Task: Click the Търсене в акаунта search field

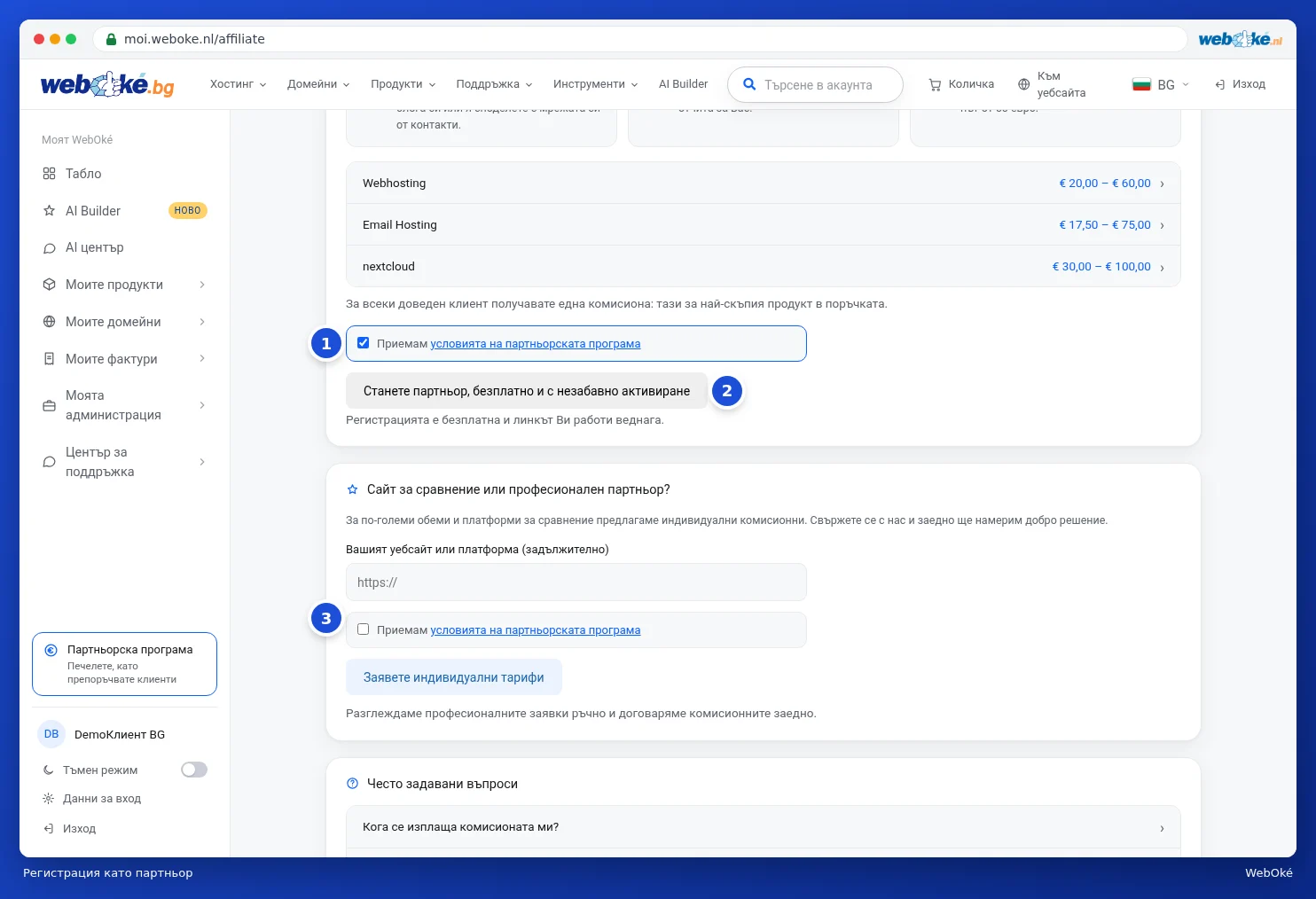Action: click(x=816, y=85)
